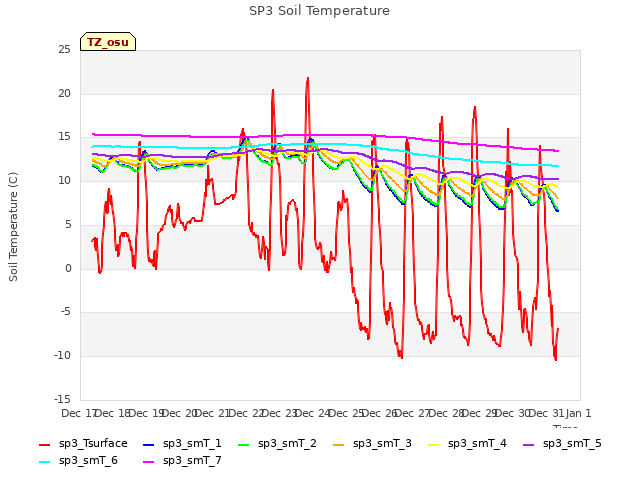This screenshot has width=640, height=480.
Task: Click the SP3 Soil Temperature chart title
Action: [319, 11]
